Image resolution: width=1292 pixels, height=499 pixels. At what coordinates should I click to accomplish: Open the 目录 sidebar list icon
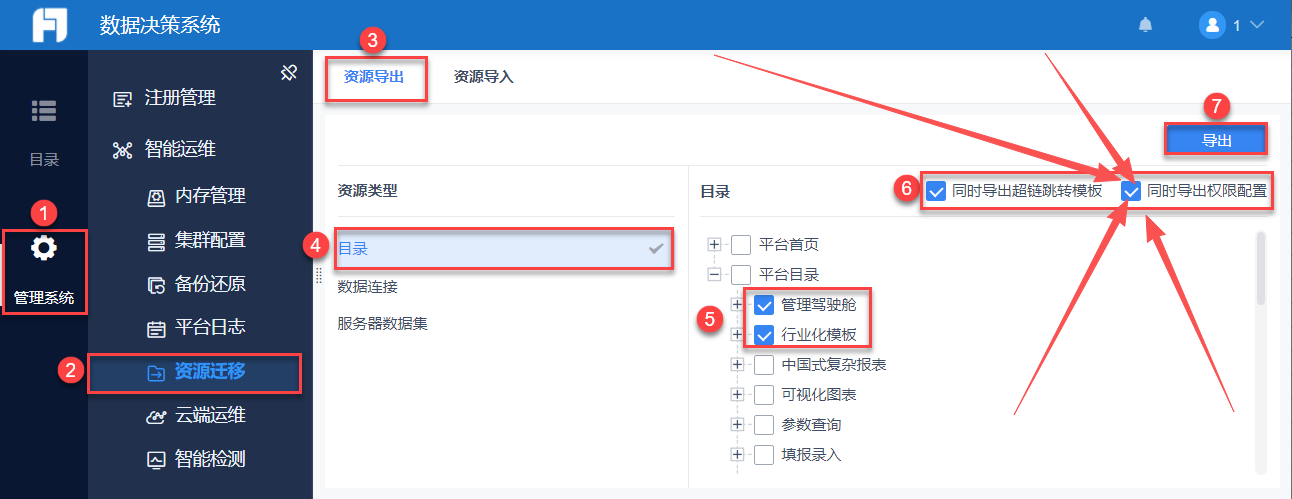coord(43,110)
